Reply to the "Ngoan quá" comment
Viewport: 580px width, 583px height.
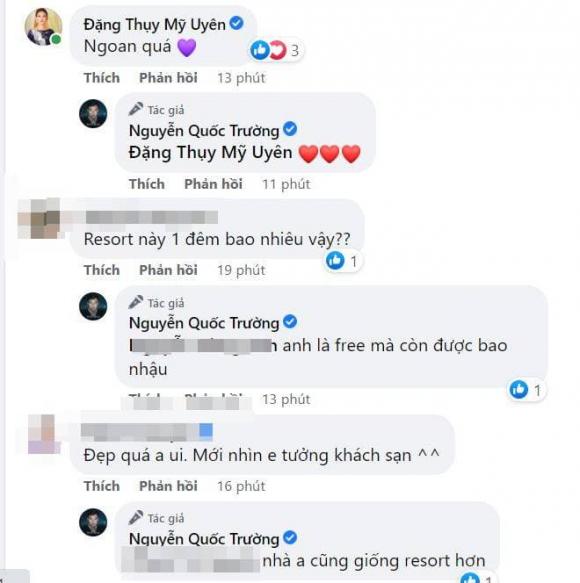[168, 78]
